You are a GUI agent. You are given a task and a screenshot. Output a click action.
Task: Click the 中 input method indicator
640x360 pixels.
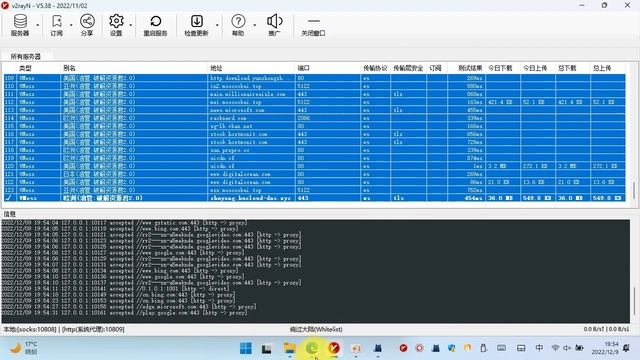[539, 348]
